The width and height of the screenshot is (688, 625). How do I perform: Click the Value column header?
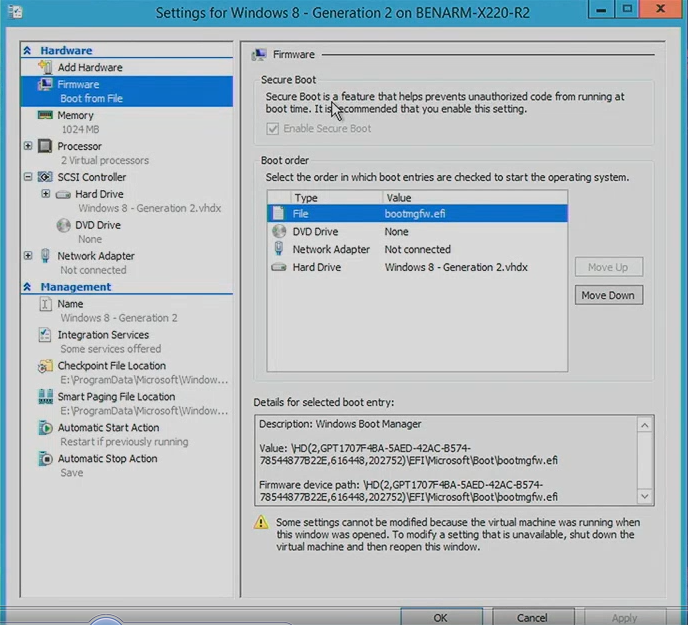click(x=475, y=198)
